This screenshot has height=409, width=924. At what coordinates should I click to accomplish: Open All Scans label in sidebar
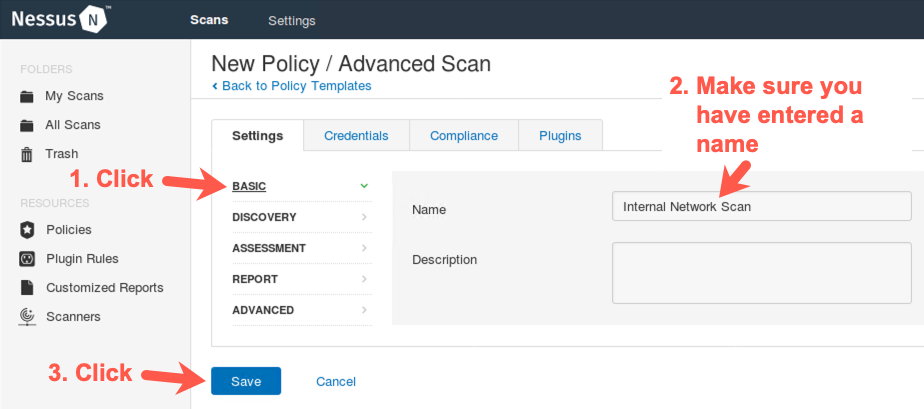tap(72, 125)
